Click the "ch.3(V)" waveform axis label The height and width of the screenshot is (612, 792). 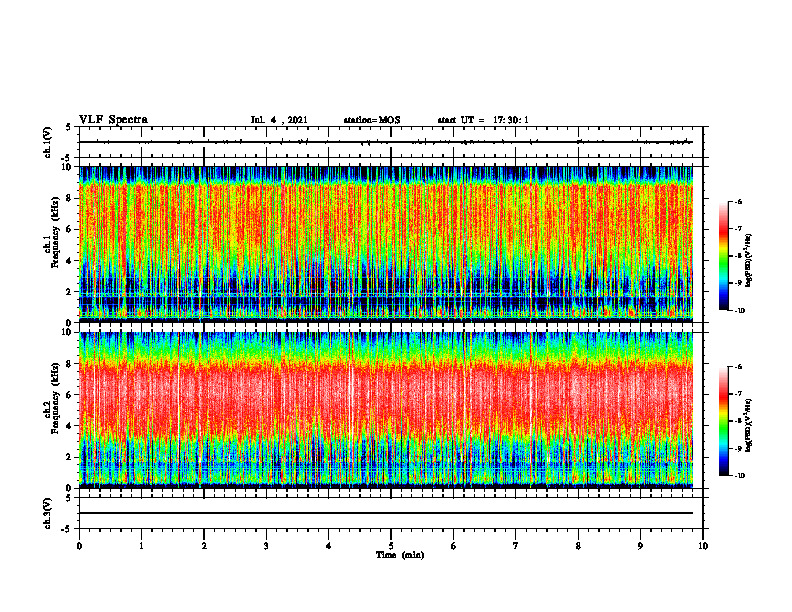[x=47, y=513]
